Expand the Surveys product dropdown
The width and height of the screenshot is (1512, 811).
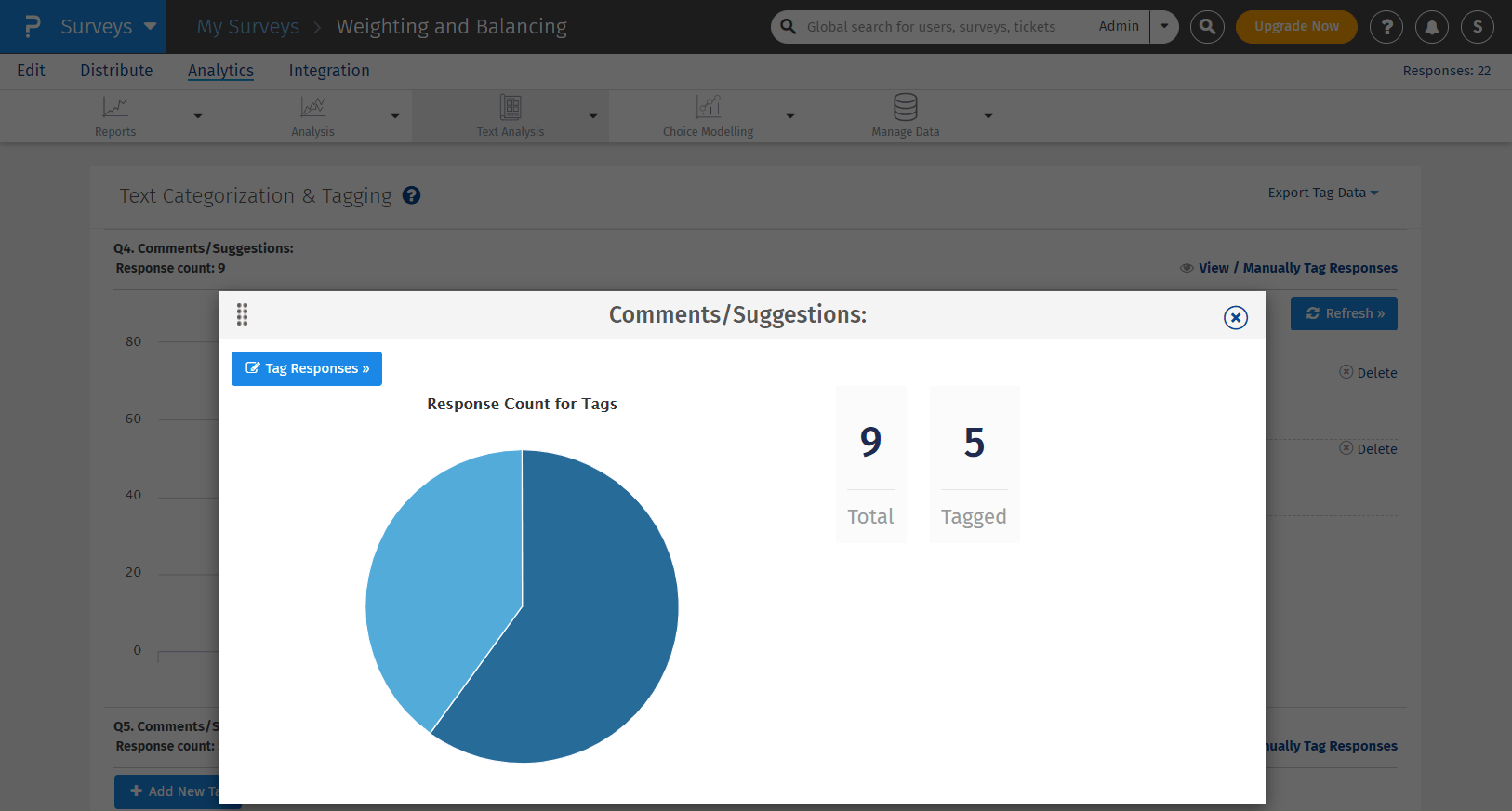[150, 26]
